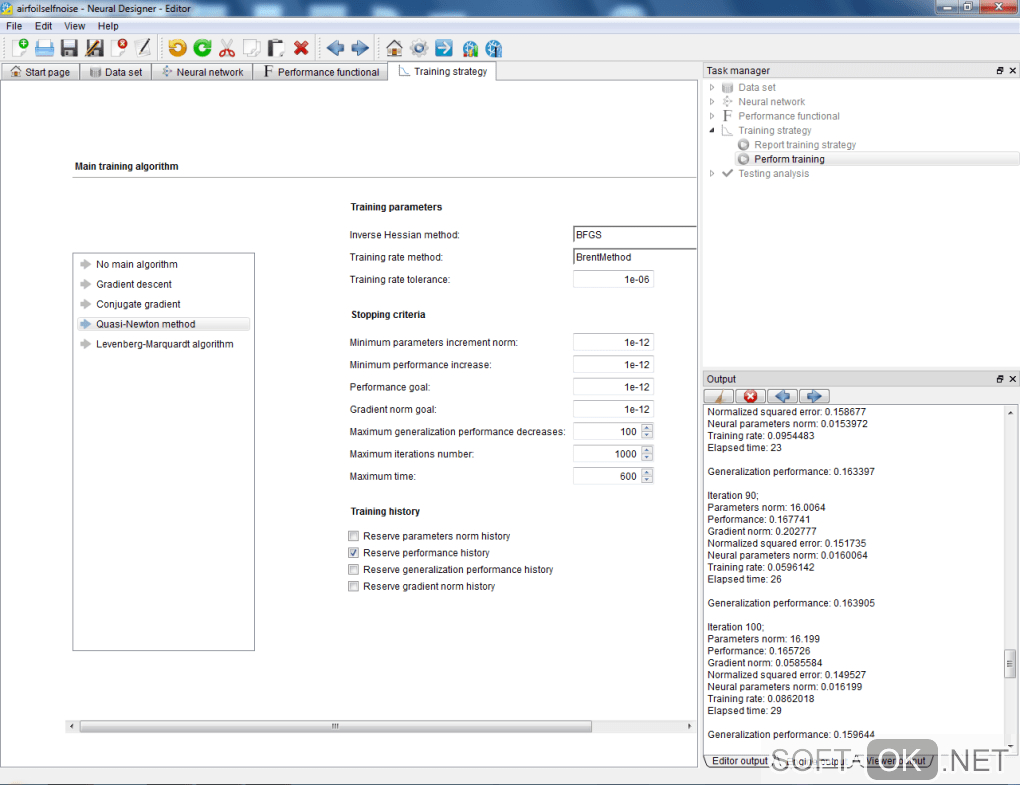Open the Edit menu

click(x=44, y=26)
